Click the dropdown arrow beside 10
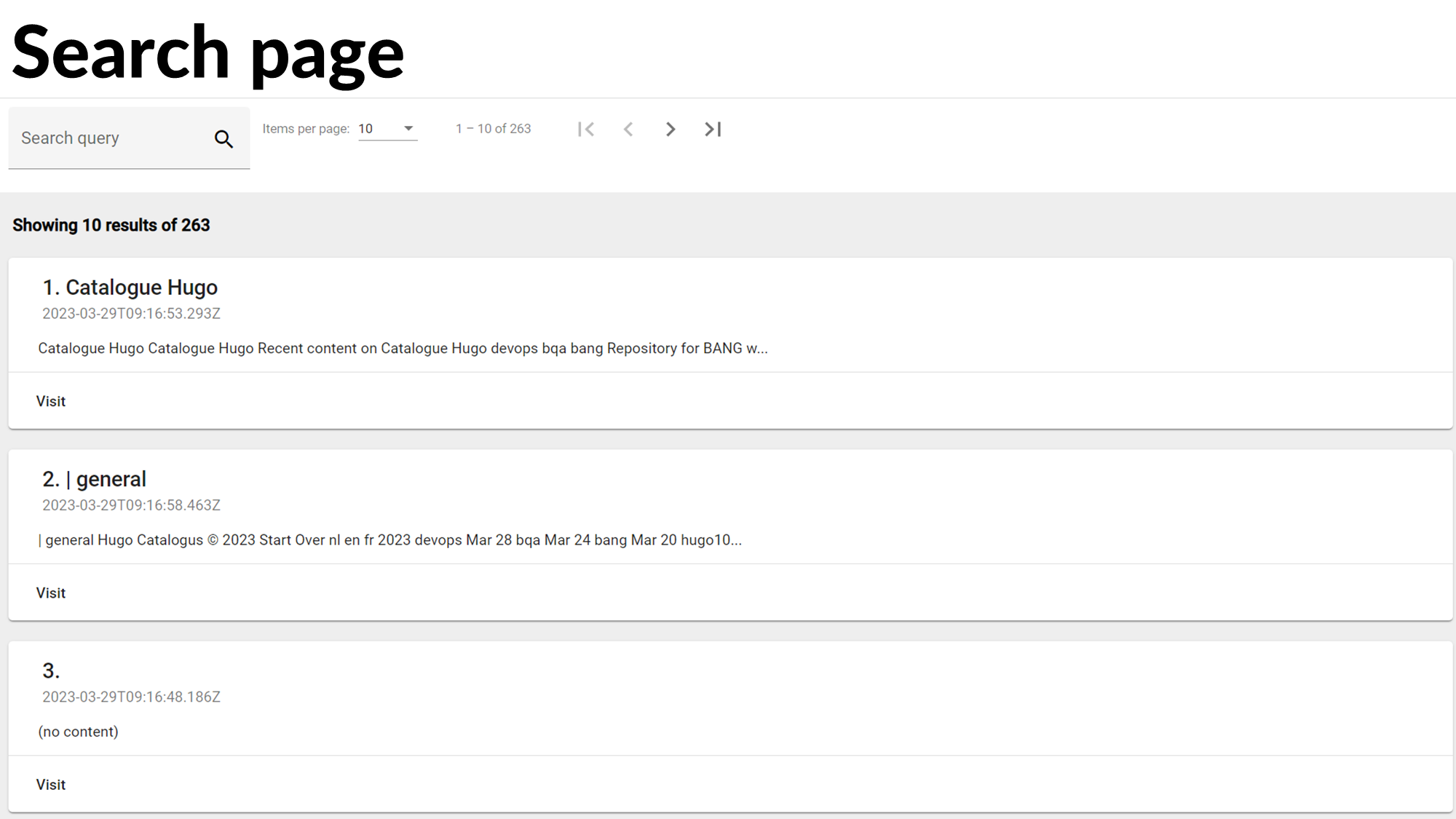Viewport: 1456px width, 819px height. click(x=408, y=129)
